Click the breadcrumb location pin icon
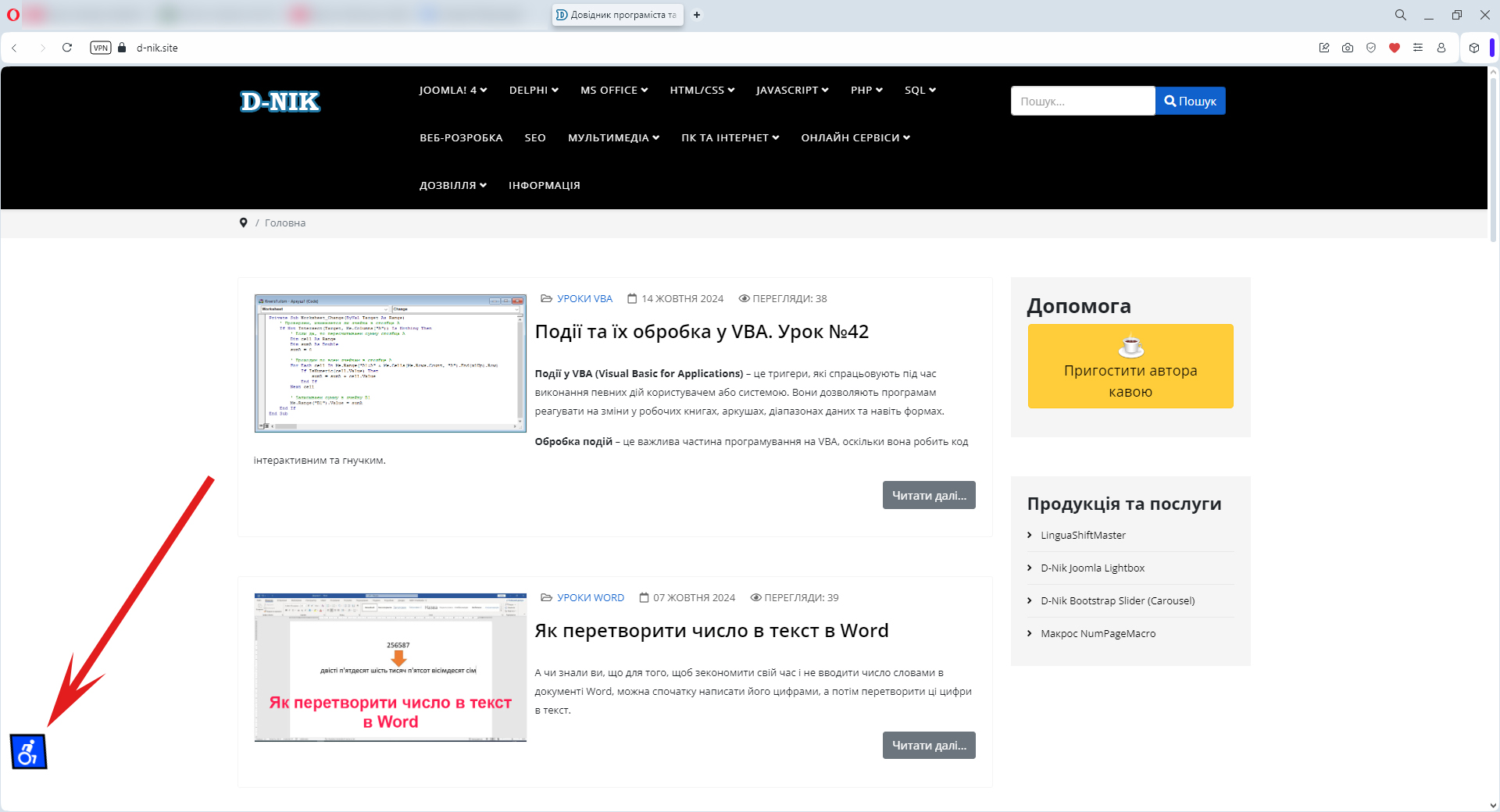This screenshot has width=1500, height=812. [244, 223]
